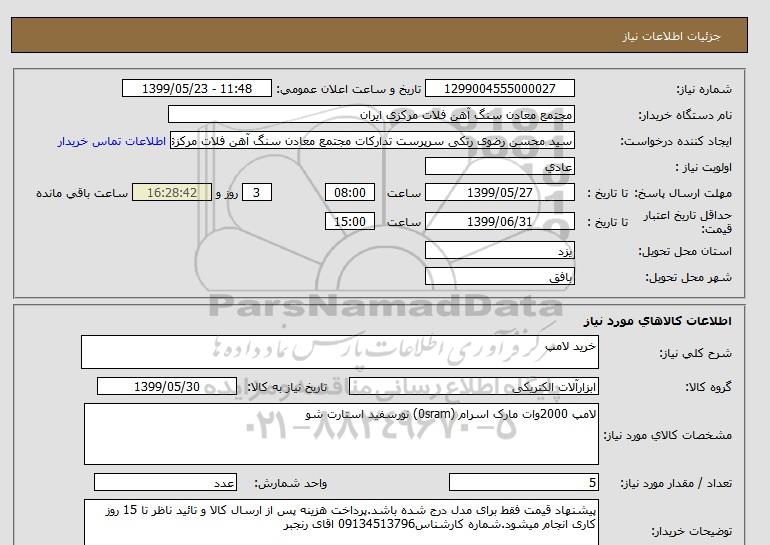
Task: Click the quantity field showing 5
Action: click(523, 483)
